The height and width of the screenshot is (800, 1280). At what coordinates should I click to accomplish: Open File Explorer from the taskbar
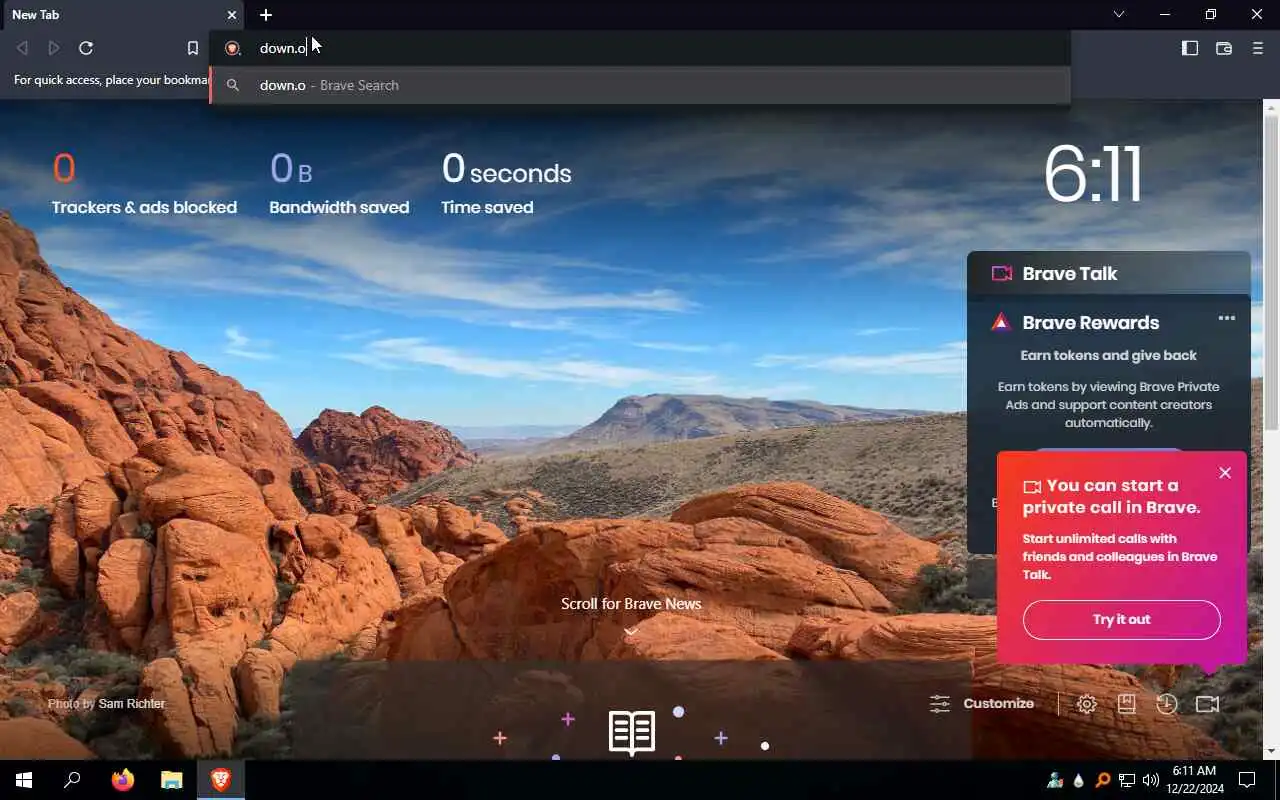click(x=172, y=780)
